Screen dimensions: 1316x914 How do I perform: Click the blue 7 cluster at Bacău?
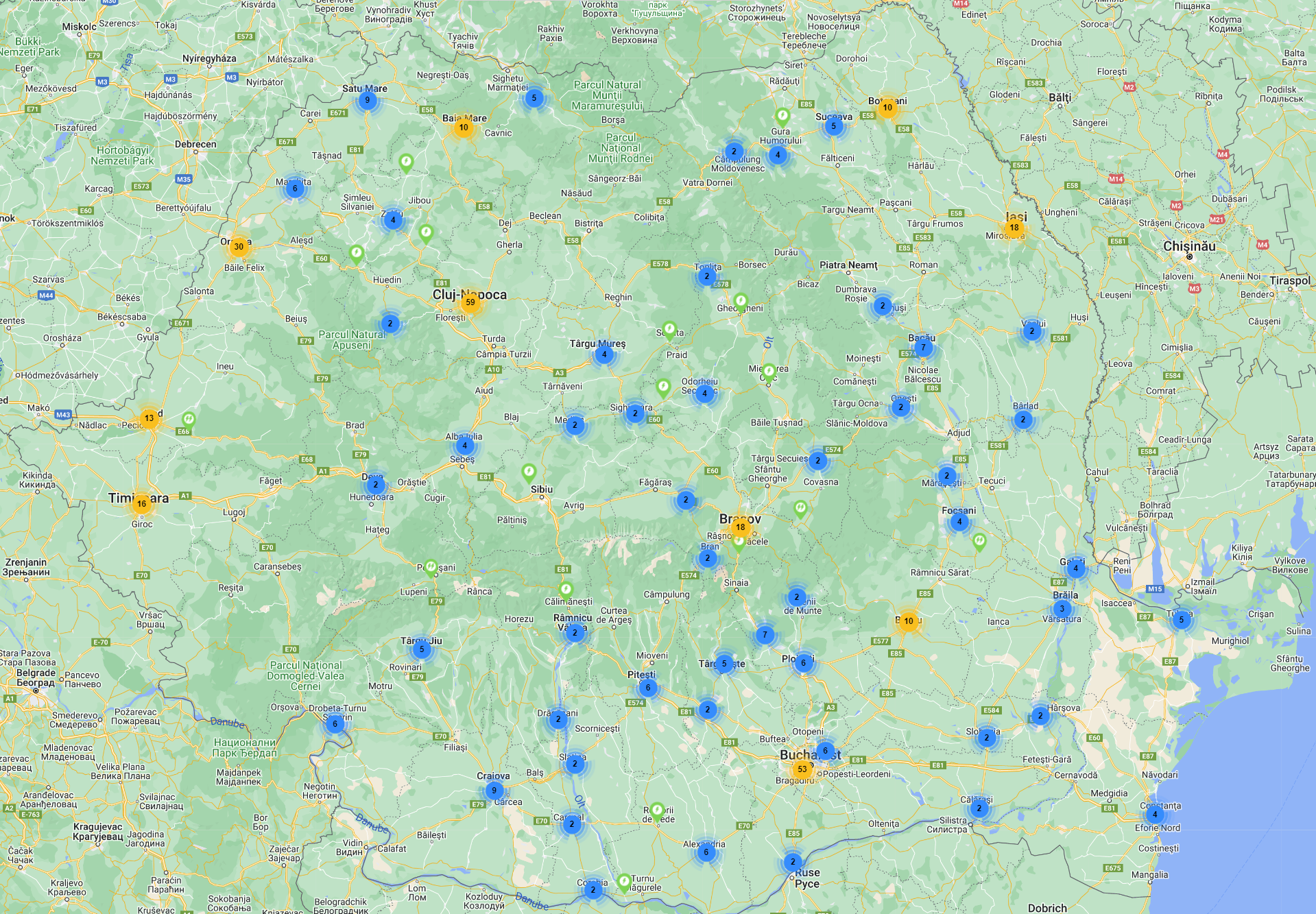coord(923,348)
